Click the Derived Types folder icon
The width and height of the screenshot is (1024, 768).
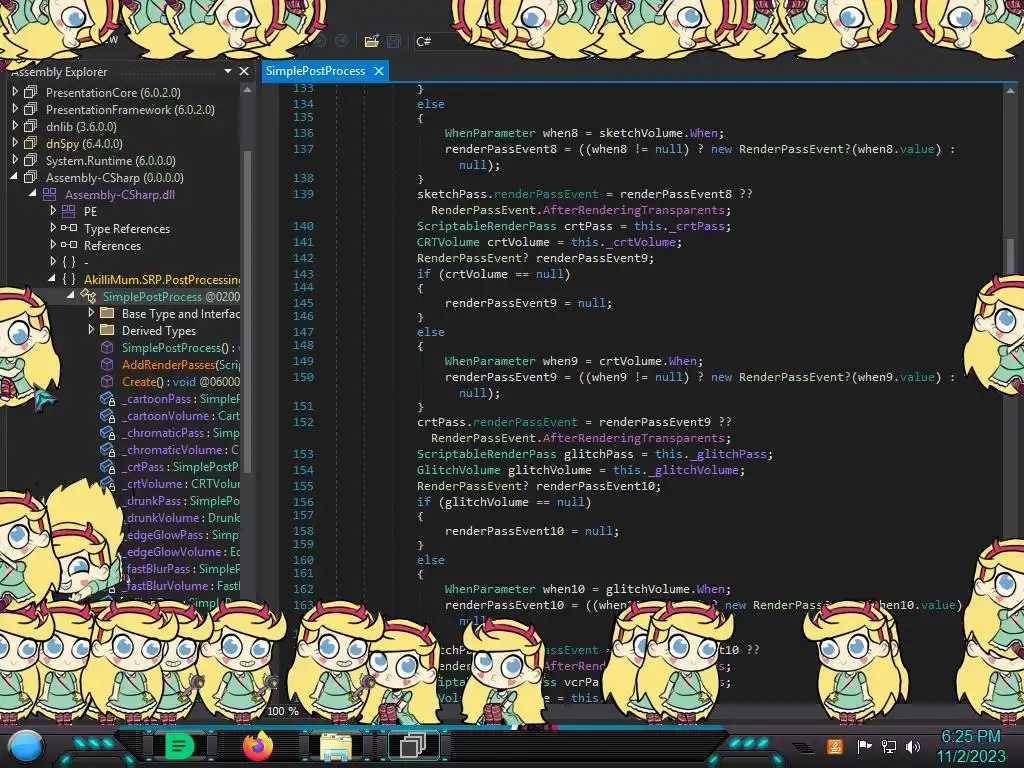pos(107,330)
